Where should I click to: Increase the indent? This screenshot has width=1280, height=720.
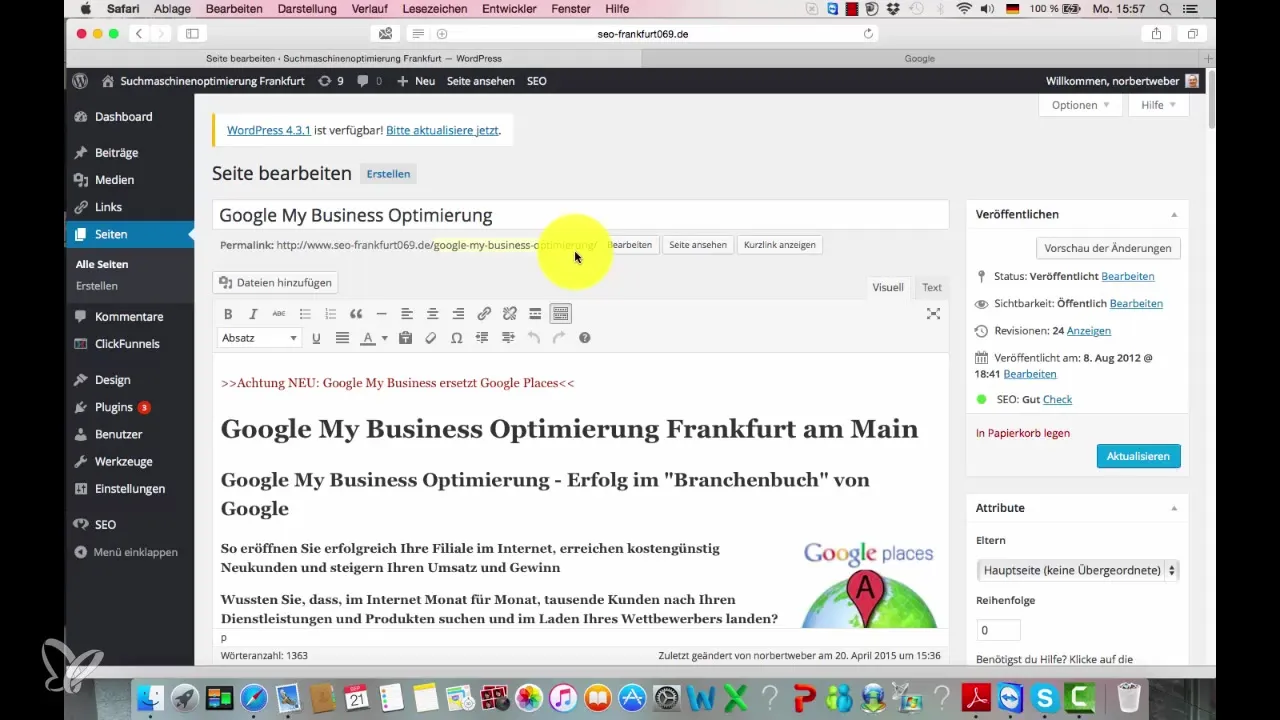pos(508,338)
